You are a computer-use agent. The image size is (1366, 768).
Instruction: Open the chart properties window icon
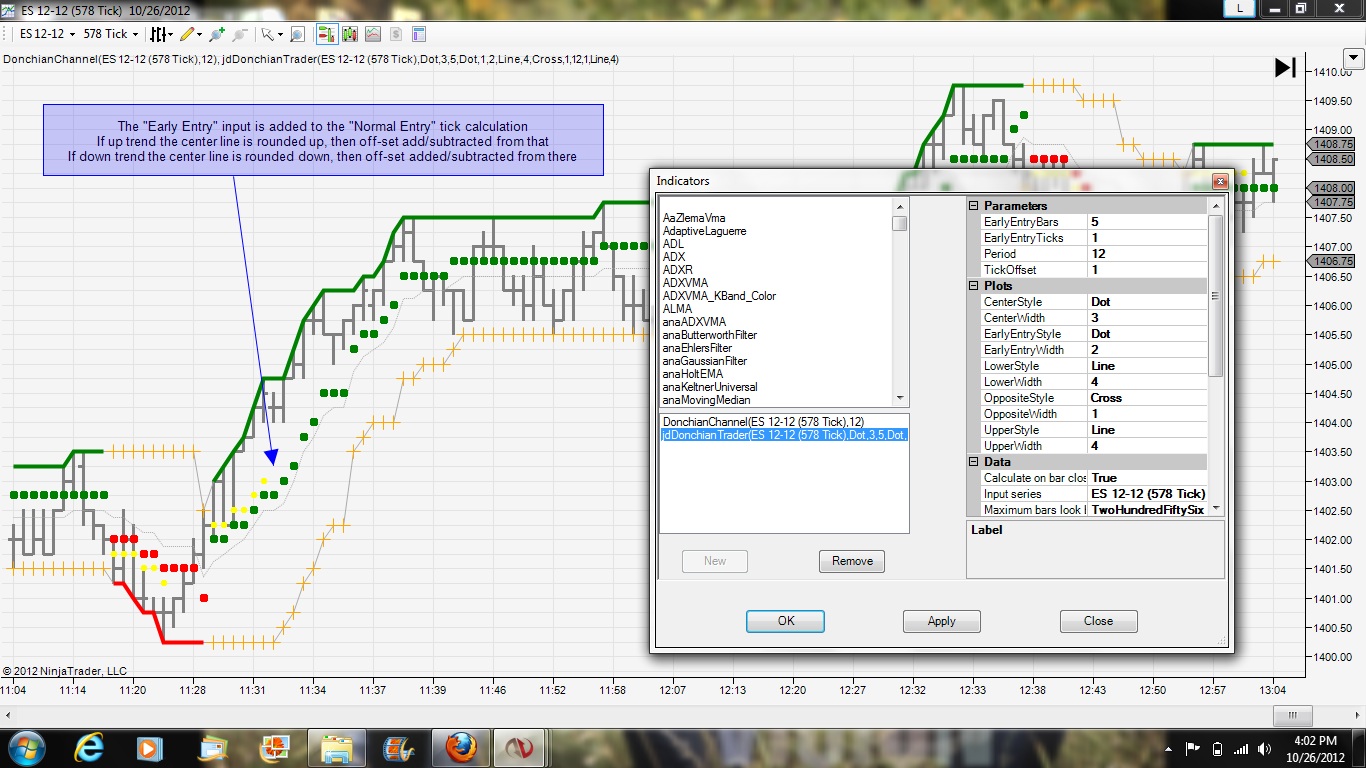click(x=419, y=34)
